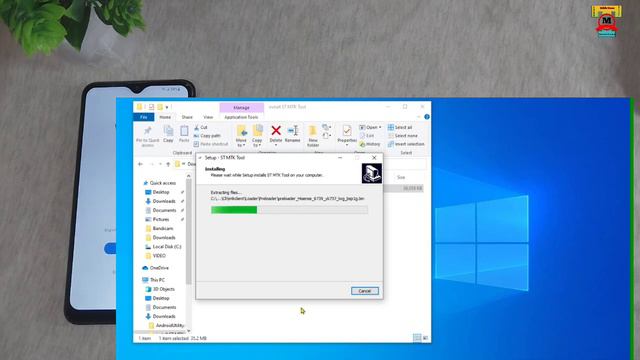Open the Bandicam folder in the sidebar
The width and height of the screenshot is (640, 360).
pyautogui.click(x=159, y=228)
